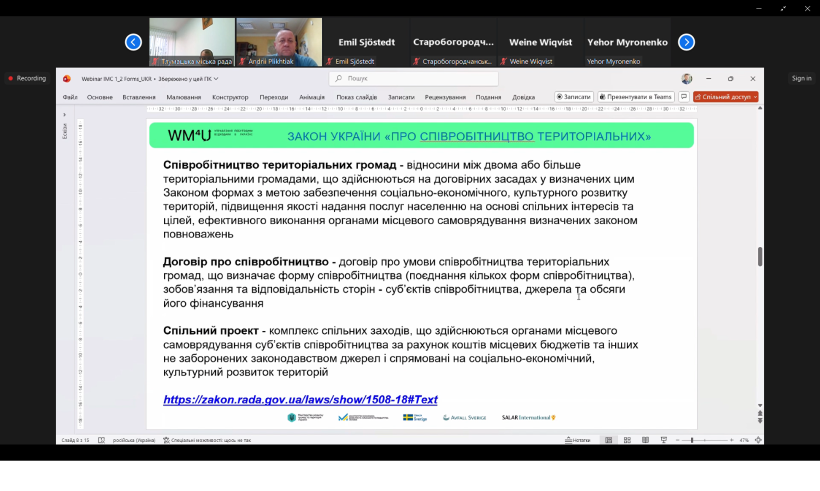Open the zakon.rada.gov.ua law link
The height and width of the screenshot is (491, 820).
tap(300, 399)
